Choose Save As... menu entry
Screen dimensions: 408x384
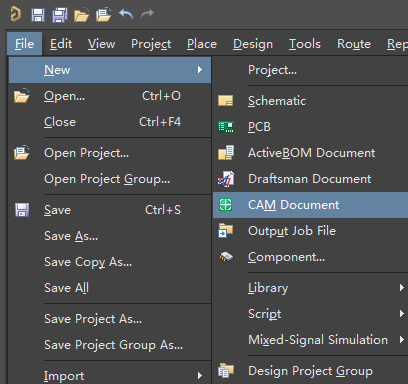click(x=110, y=236)
